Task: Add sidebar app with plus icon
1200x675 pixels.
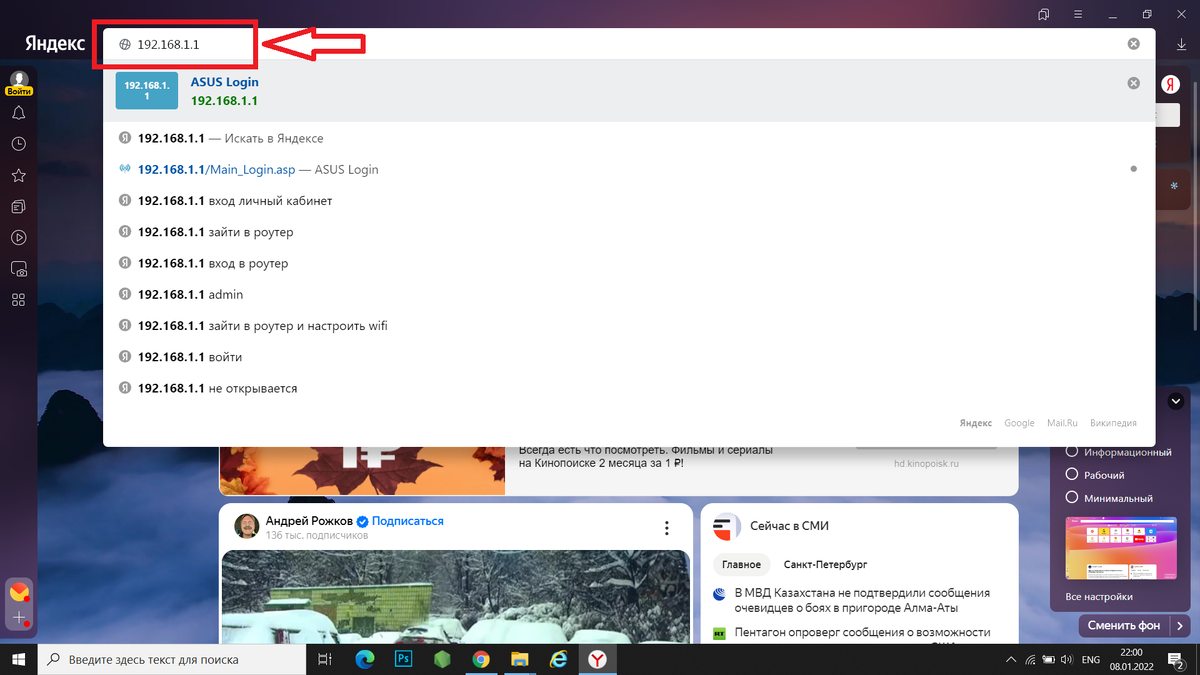Action: tap(18, 619)
